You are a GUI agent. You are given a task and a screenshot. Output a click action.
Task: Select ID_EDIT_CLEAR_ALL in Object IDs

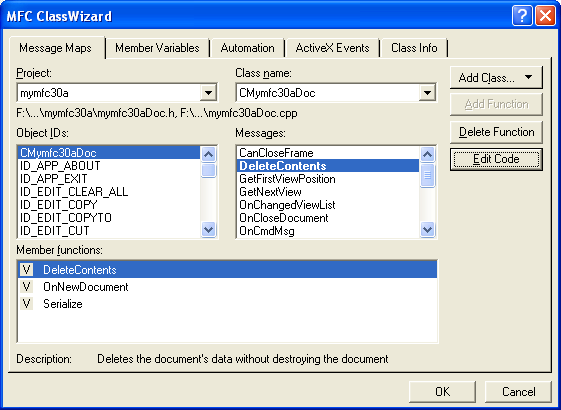[109, 192]
